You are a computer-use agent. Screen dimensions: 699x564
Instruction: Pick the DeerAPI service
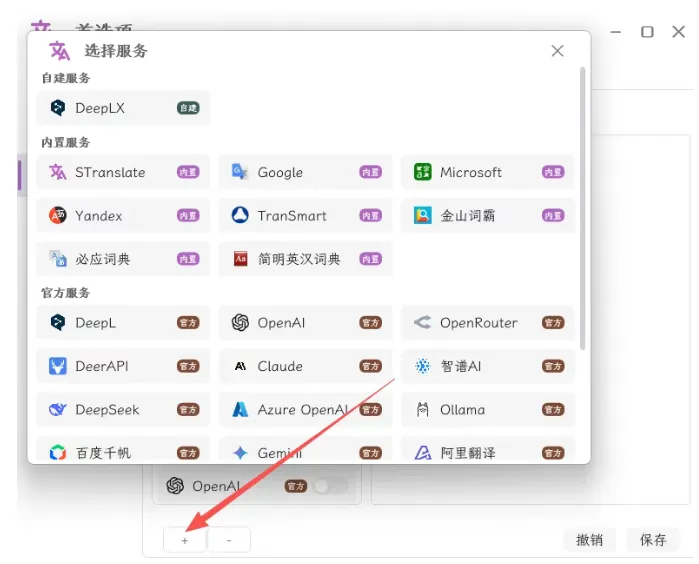click(123, 366)
